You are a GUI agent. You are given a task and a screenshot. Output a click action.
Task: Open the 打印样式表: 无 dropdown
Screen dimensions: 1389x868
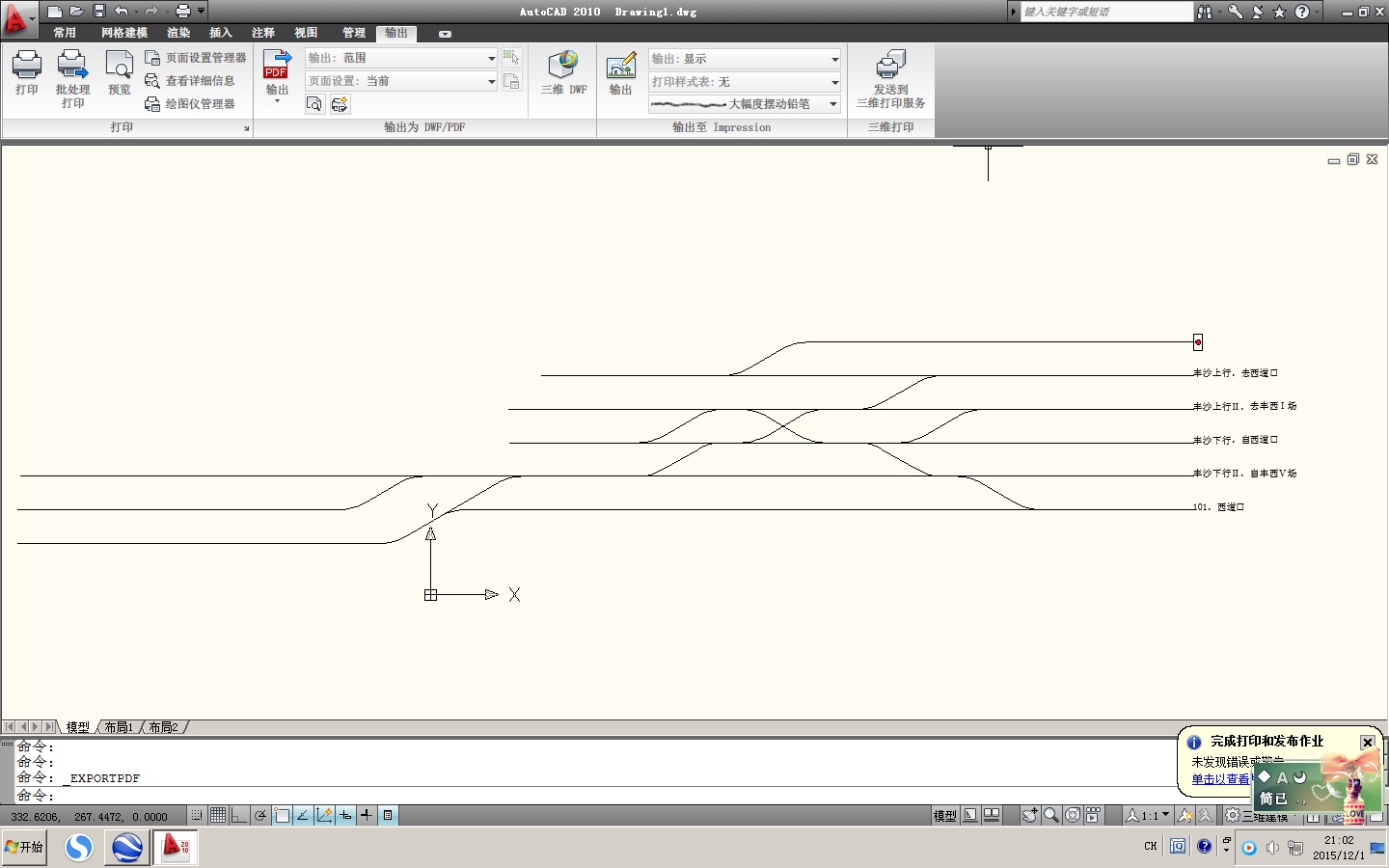745,82
